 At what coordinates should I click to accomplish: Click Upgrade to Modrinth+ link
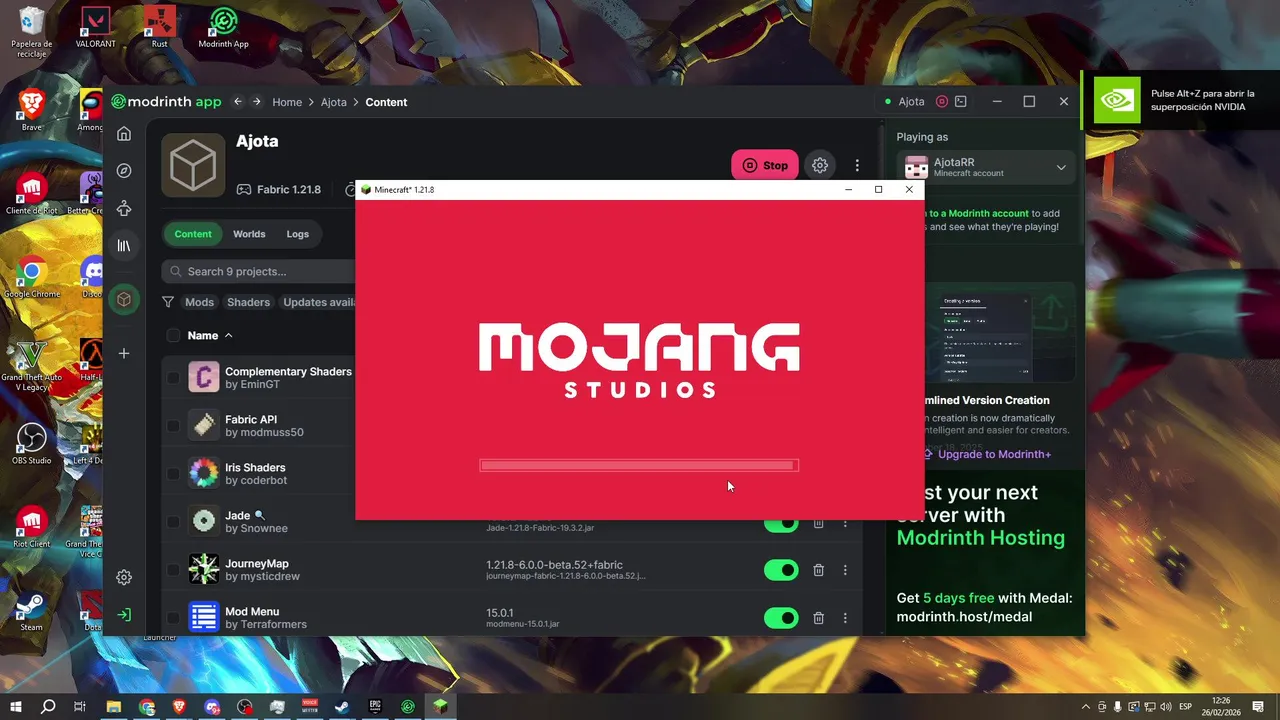987,454
